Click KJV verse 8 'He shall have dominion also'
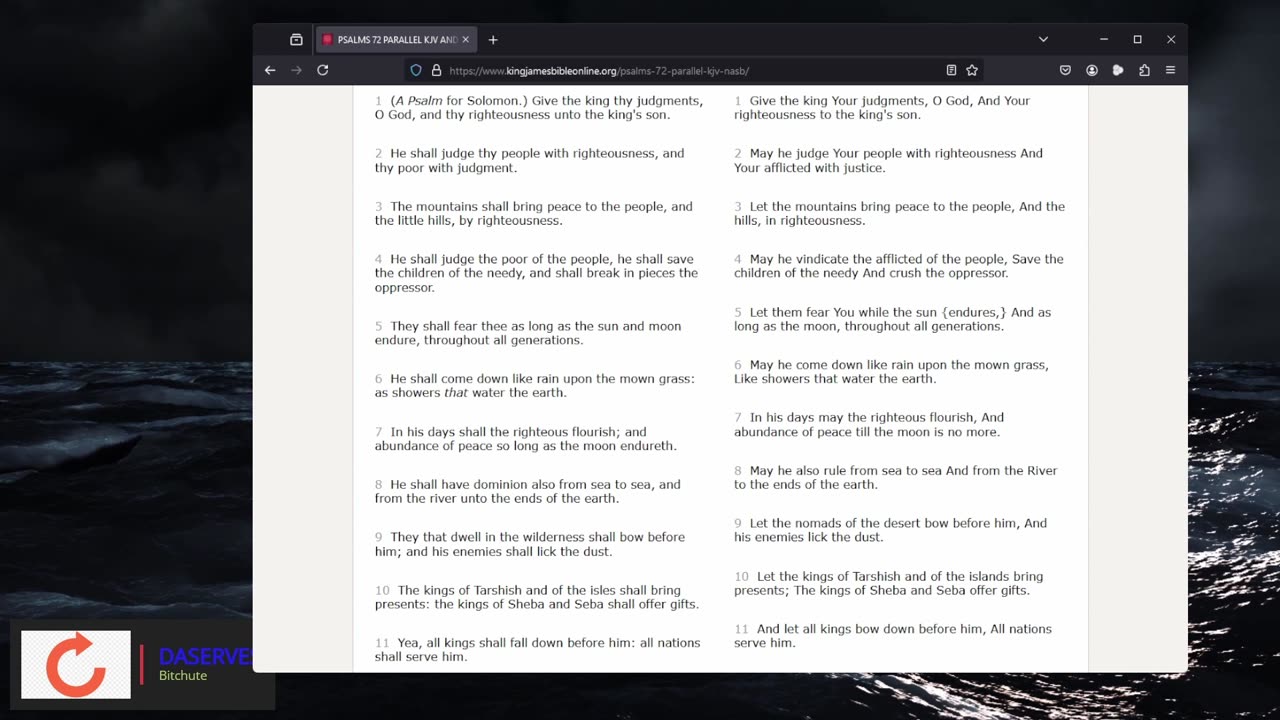This screenshot has height=720, width=1280. [x=528, y=491]
